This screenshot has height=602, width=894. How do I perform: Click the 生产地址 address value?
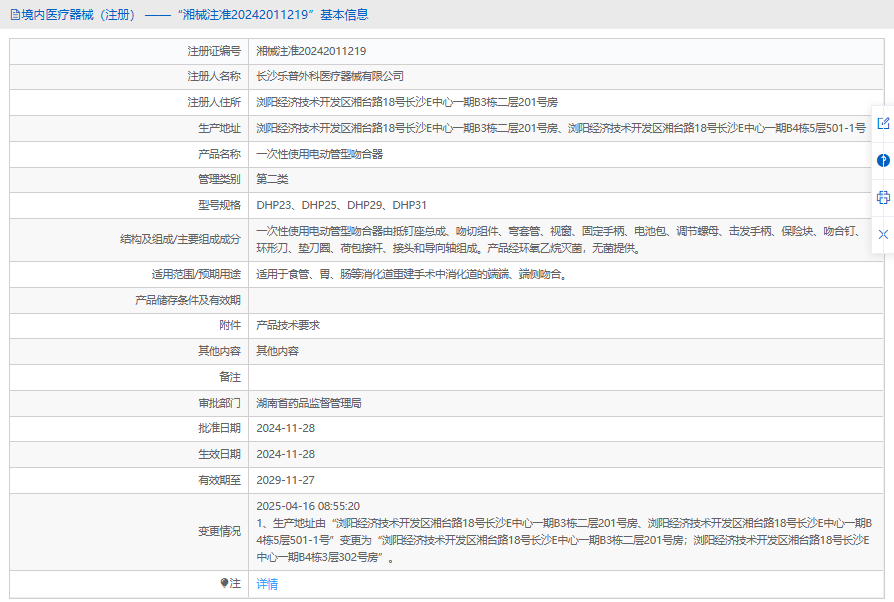(x=560, y=128)
